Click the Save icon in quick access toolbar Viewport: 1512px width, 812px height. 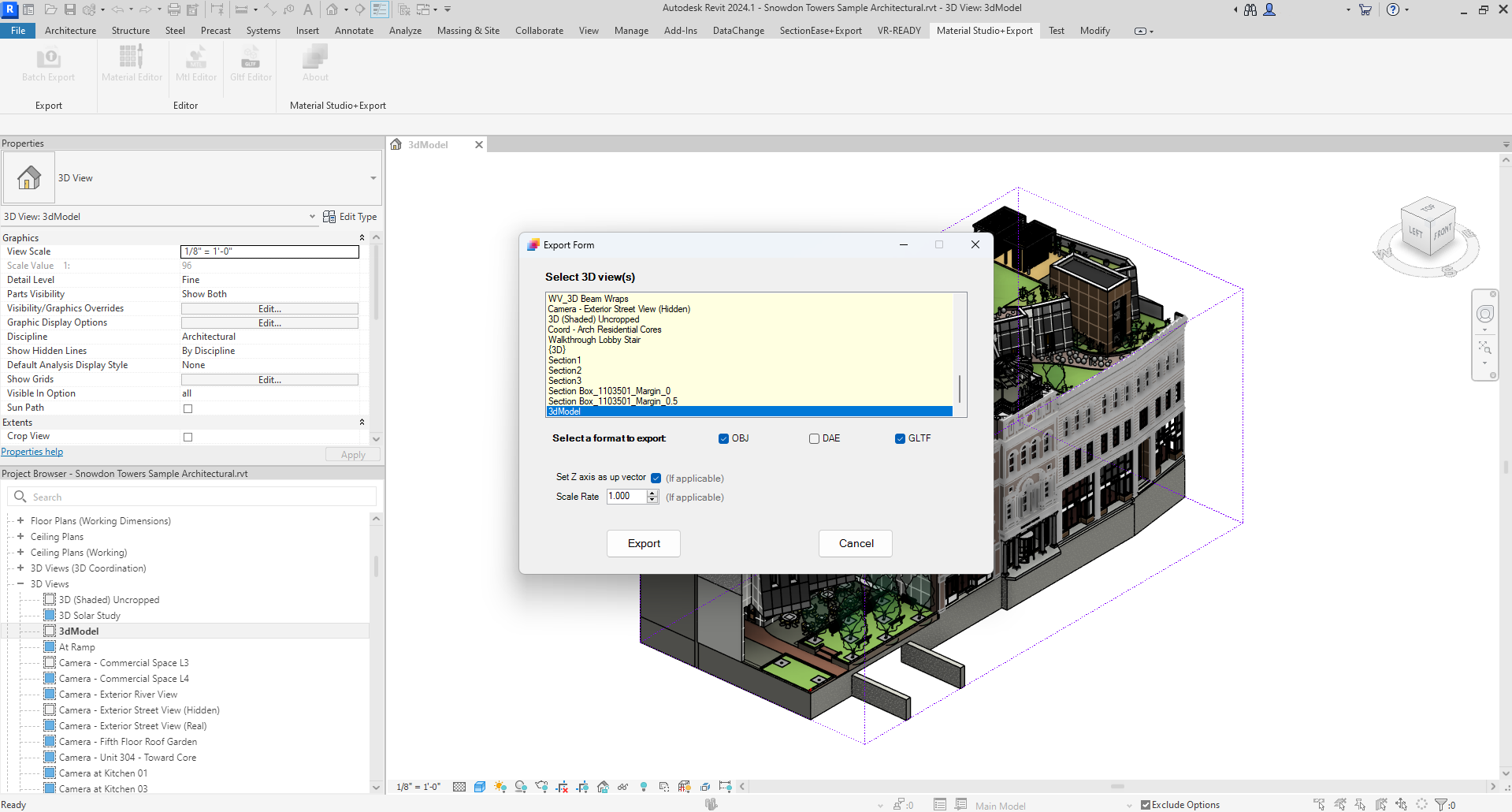click(x=70, y=9)
